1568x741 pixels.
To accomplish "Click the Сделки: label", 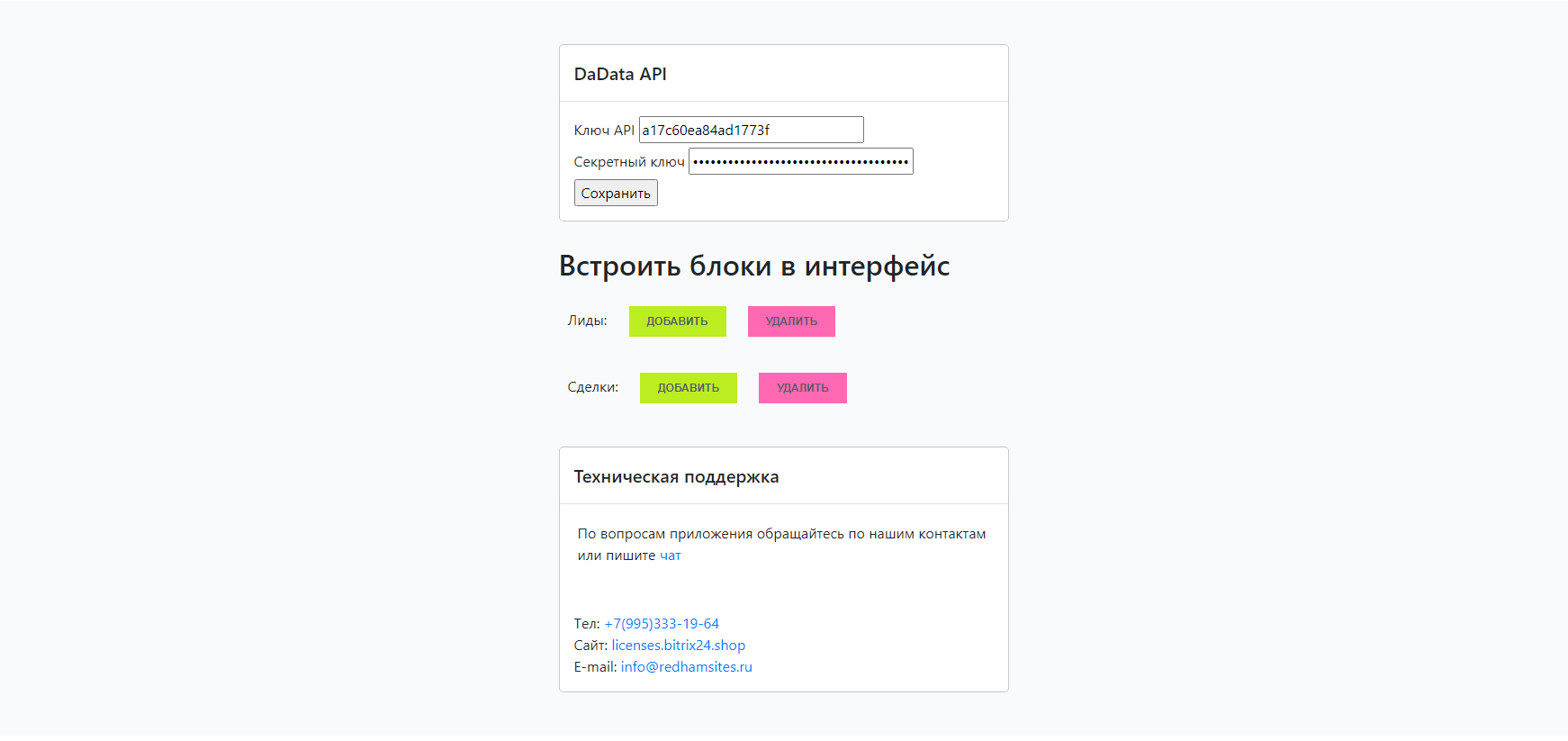I will (592, 387).
